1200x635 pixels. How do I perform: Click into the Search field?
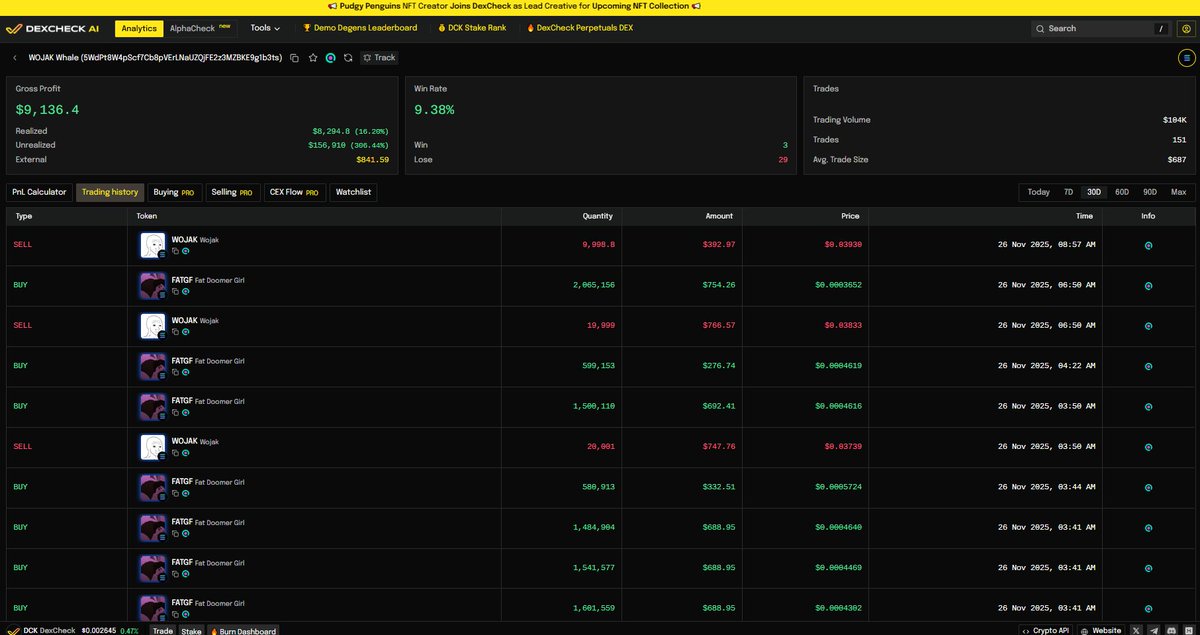coord(1100,29)
